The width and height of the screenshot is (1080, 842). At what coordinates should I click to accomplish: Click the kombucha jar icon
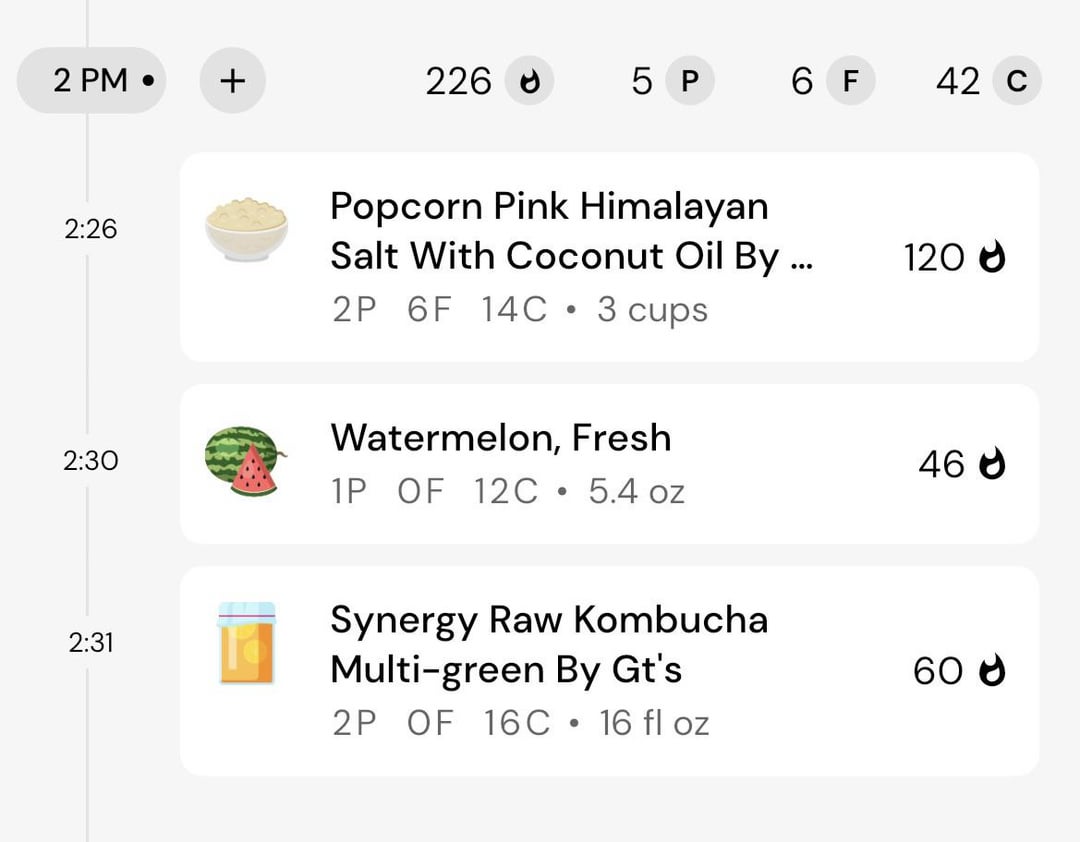click(246, 643)
